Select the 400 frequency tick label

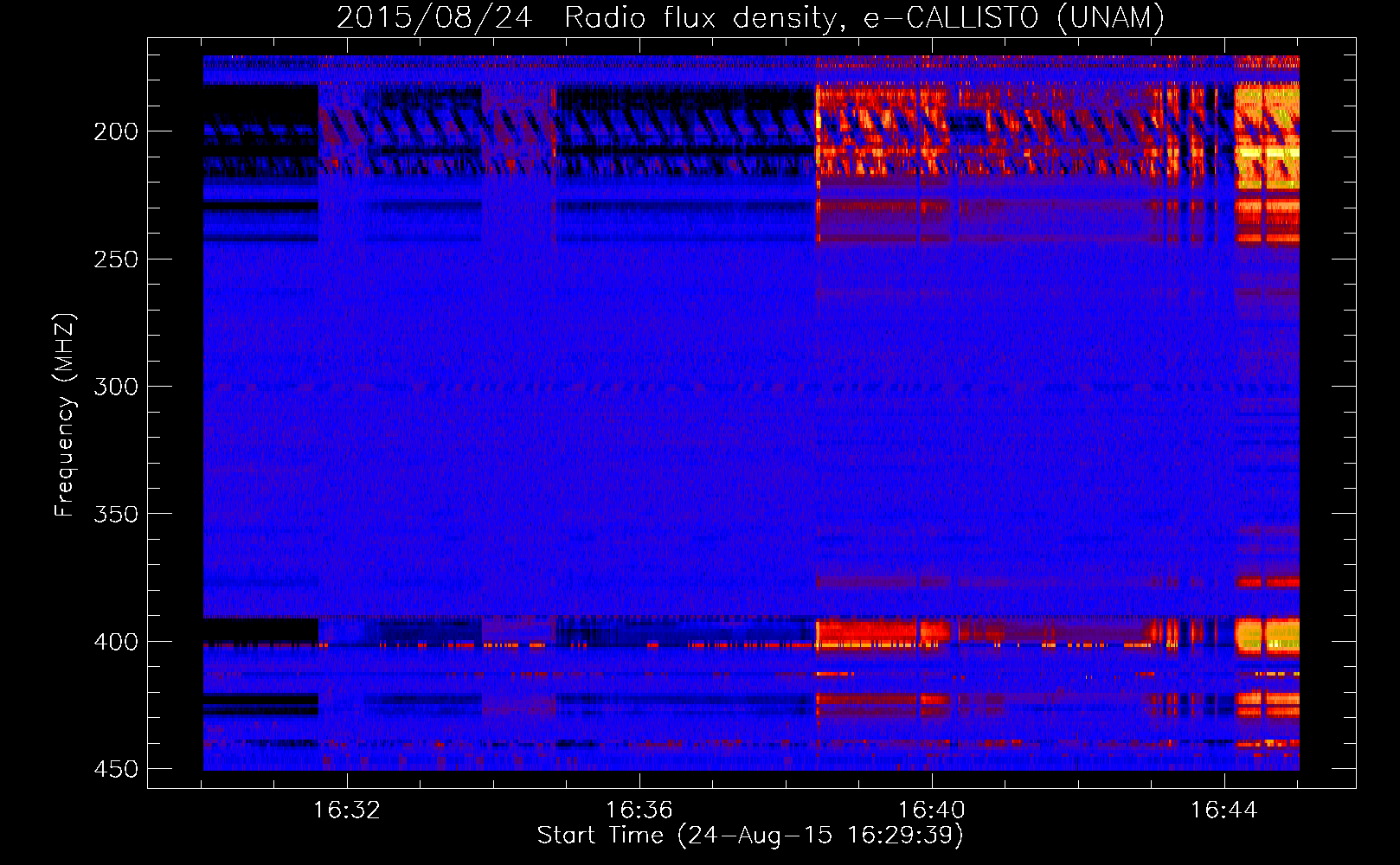pos(116,642)
